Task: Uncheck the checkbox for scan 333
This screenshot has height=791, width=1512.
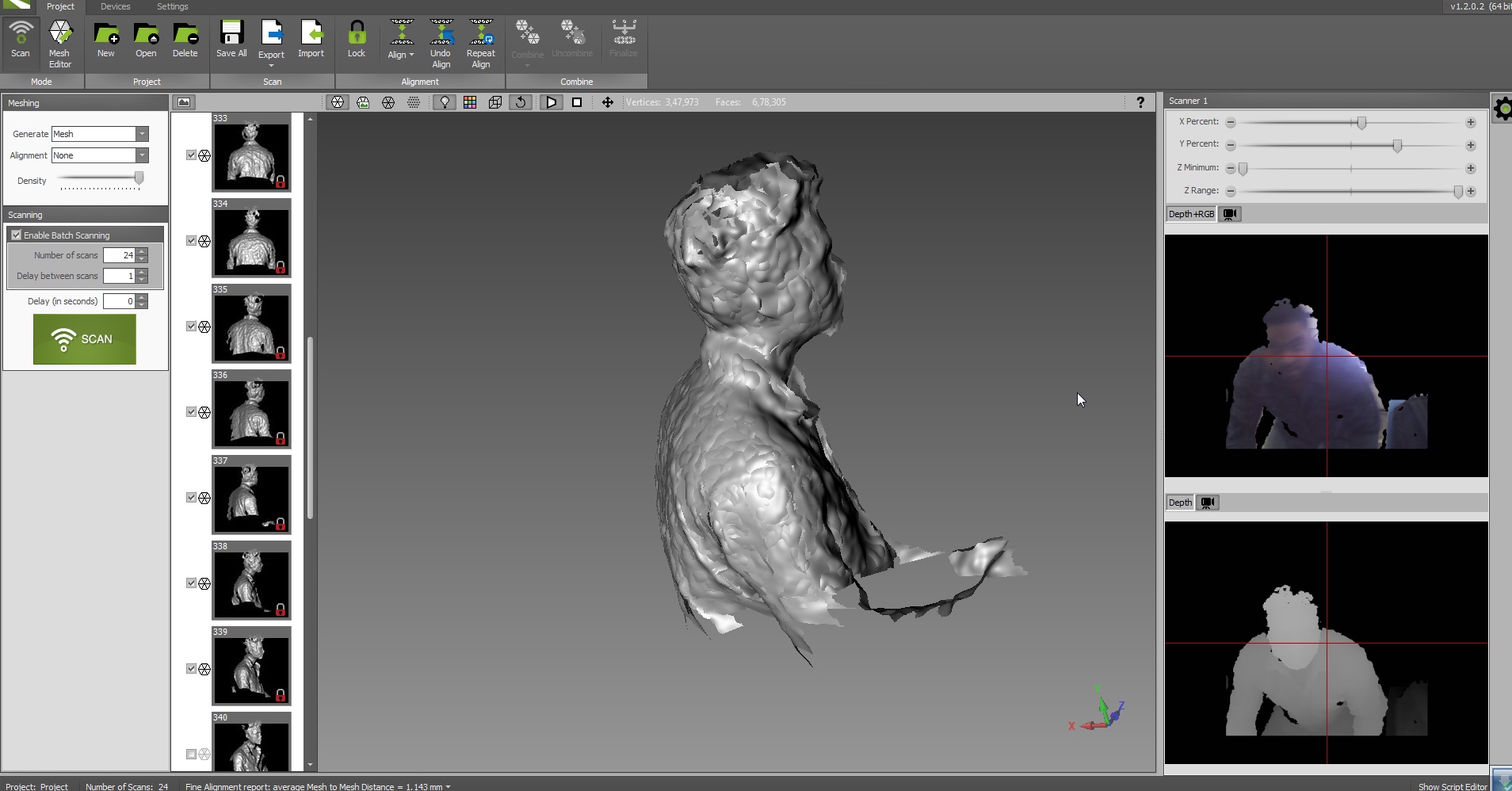Action: (191, 155)
